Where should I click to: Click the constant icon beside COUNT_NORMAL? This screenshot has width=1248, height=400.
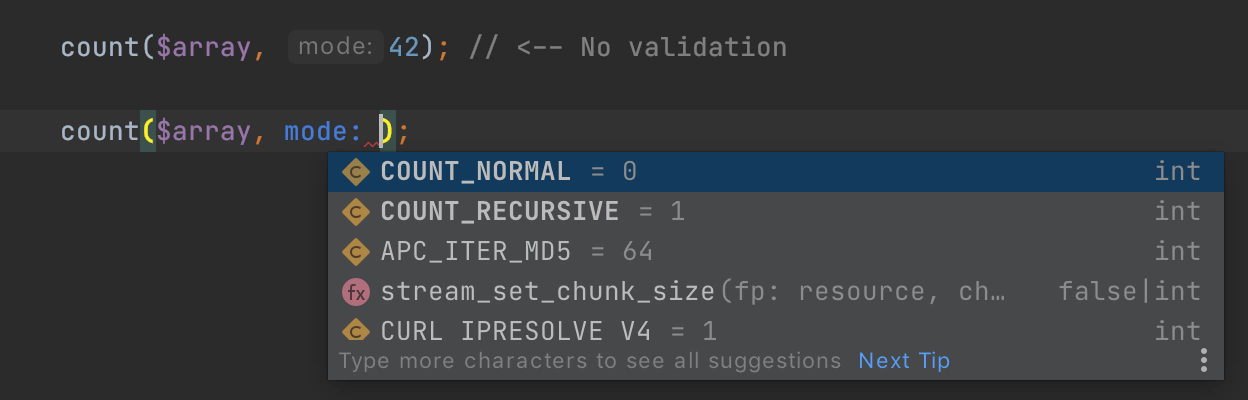tap(356, 172)
